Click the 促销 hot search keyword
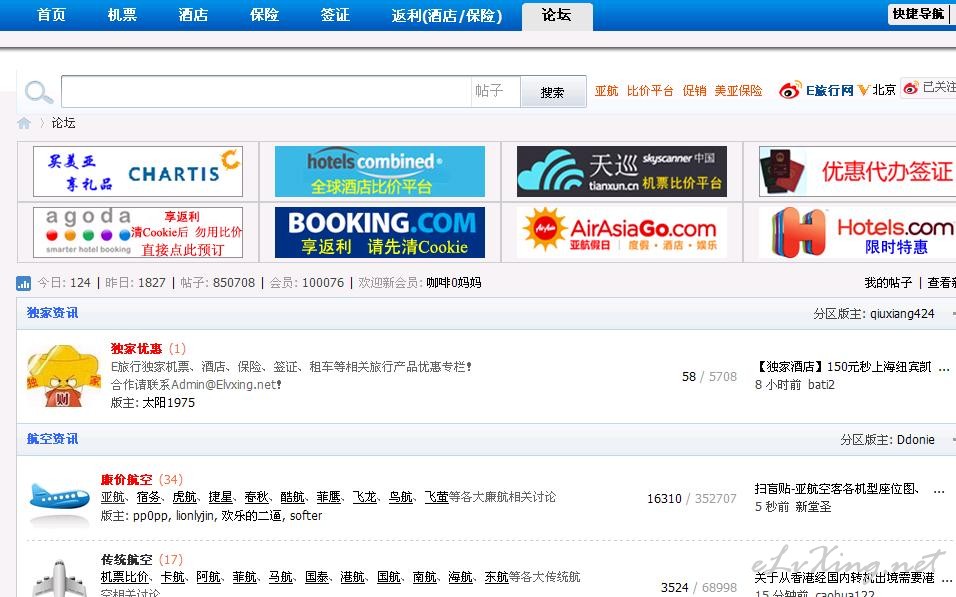Image resolution: width=956 pixels, height=597 pixels. [694, 91]
